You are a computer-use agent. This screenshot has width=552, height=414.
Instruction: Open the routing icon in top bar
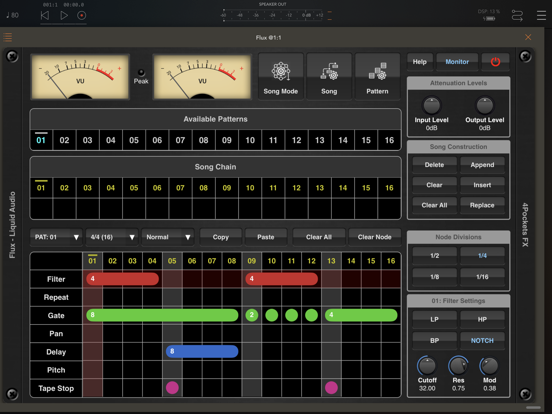[x=517, y=16]
